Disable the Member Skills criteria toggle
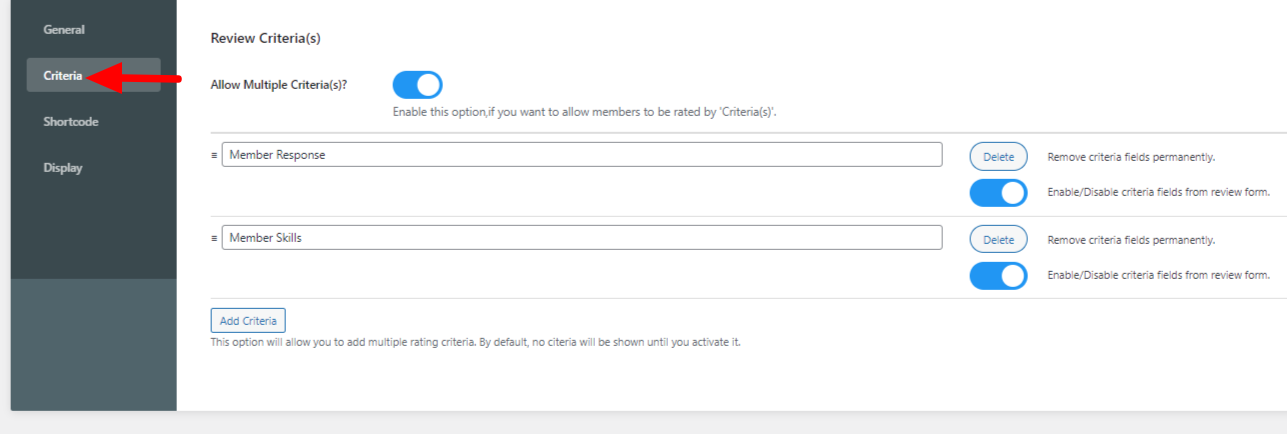 (998, 276)
